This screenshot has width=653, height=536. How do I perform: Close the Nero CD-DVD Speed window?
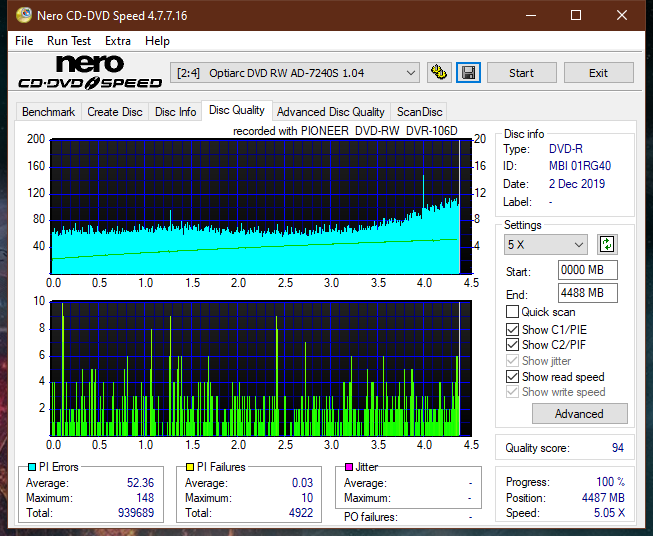pyautogui.click(x=622, y=15)
